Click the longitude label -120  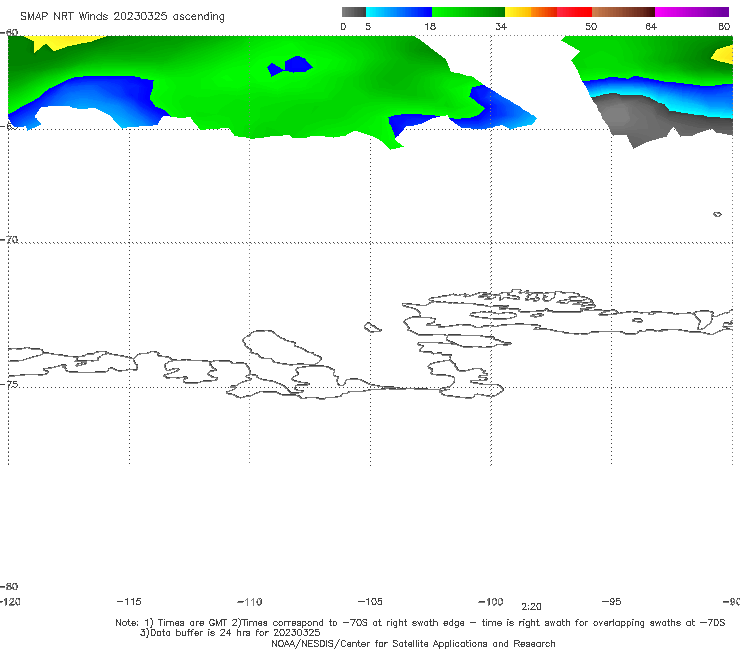tap(10, 602)
